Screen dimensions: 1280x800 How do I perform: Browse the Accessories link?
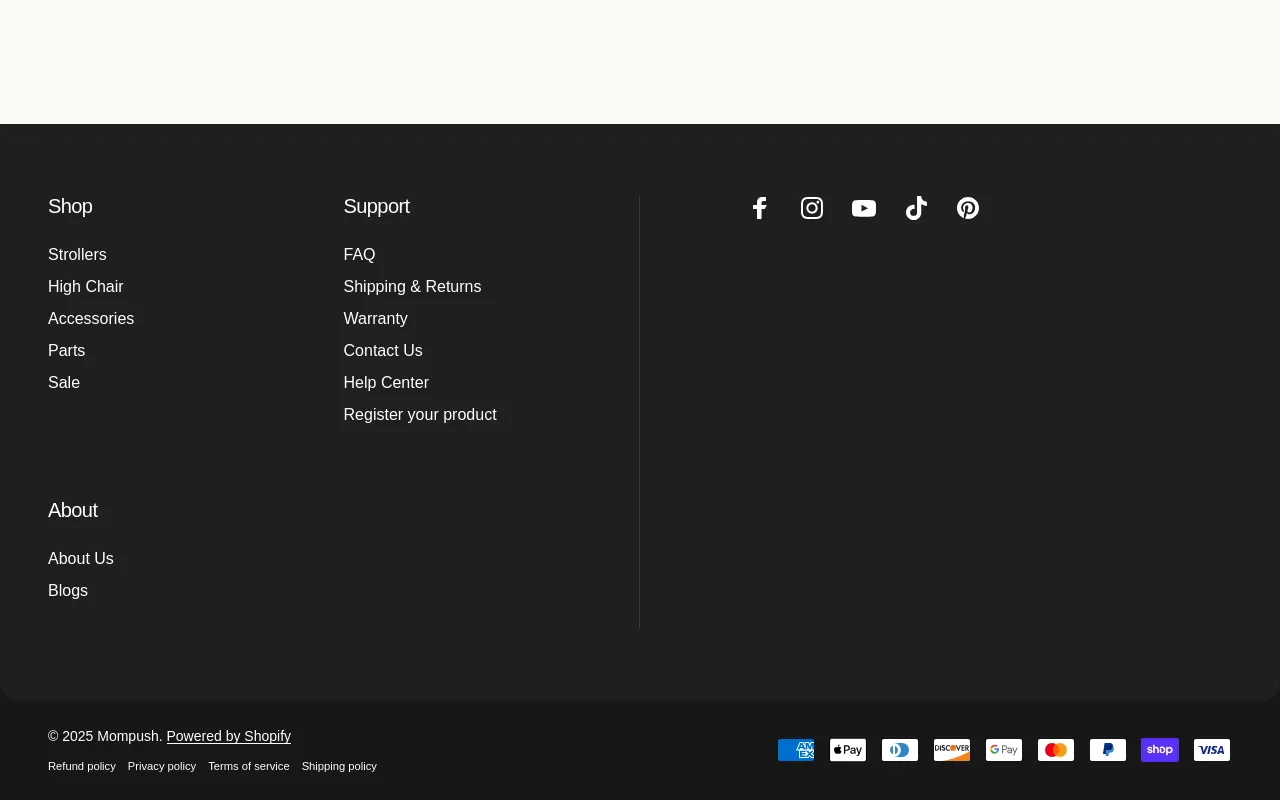(x=91, y=319)
